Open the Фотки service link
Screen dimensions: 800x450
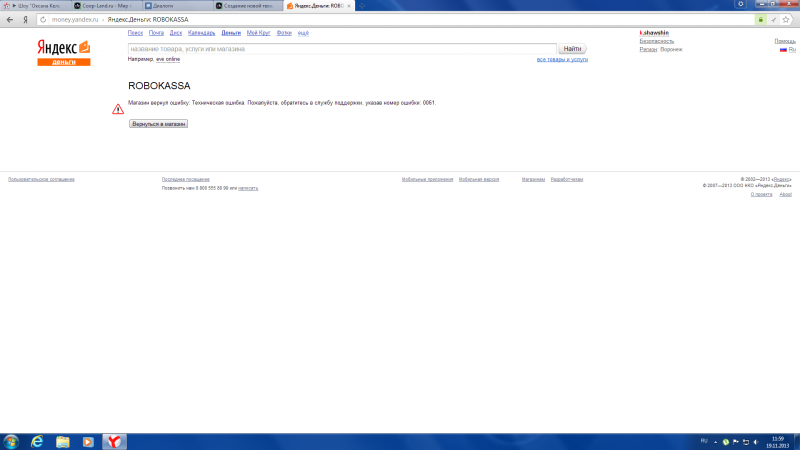284,33
